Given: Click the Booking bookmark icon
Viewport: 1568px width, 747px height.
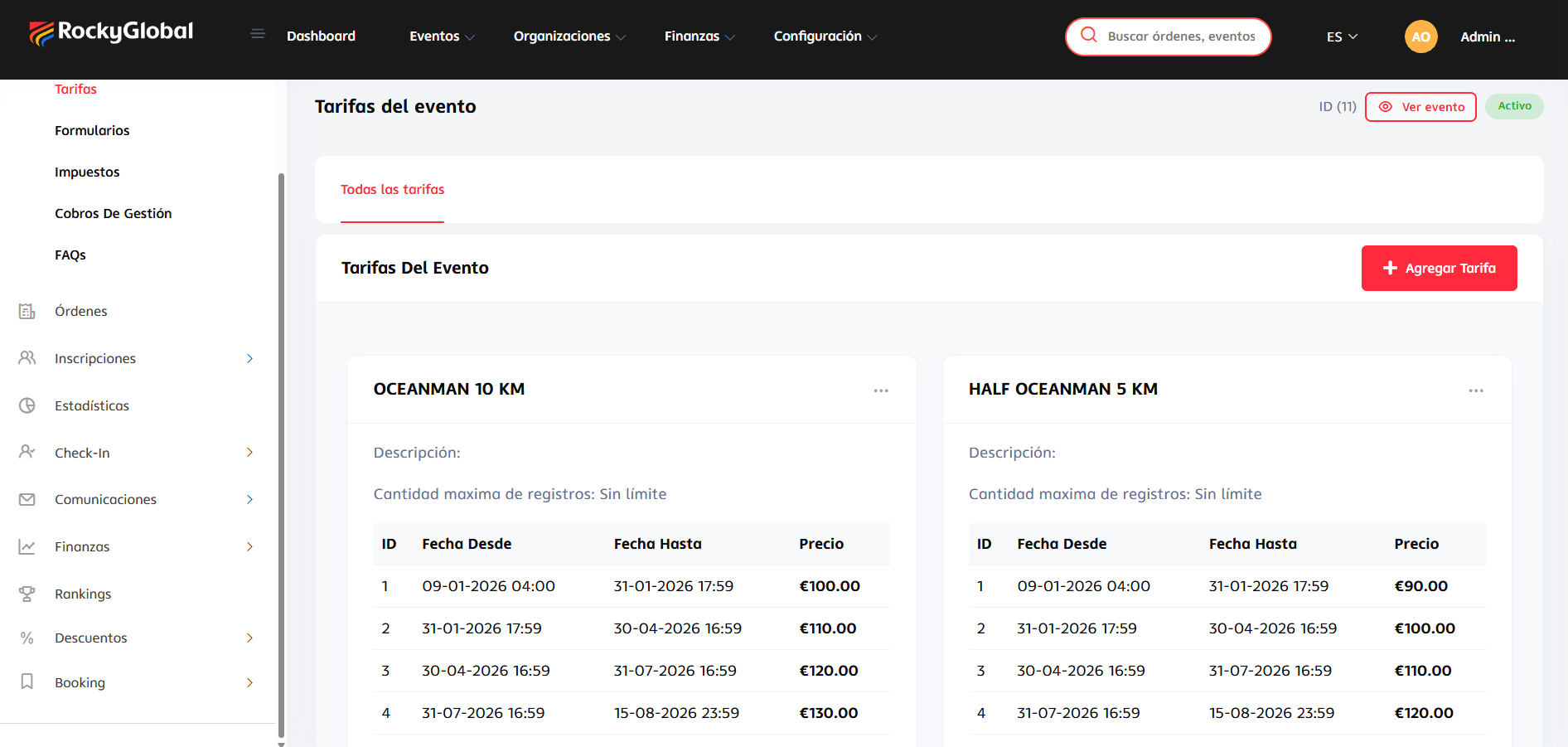Looking at the screenshot, I should click(x=27, y=682).
